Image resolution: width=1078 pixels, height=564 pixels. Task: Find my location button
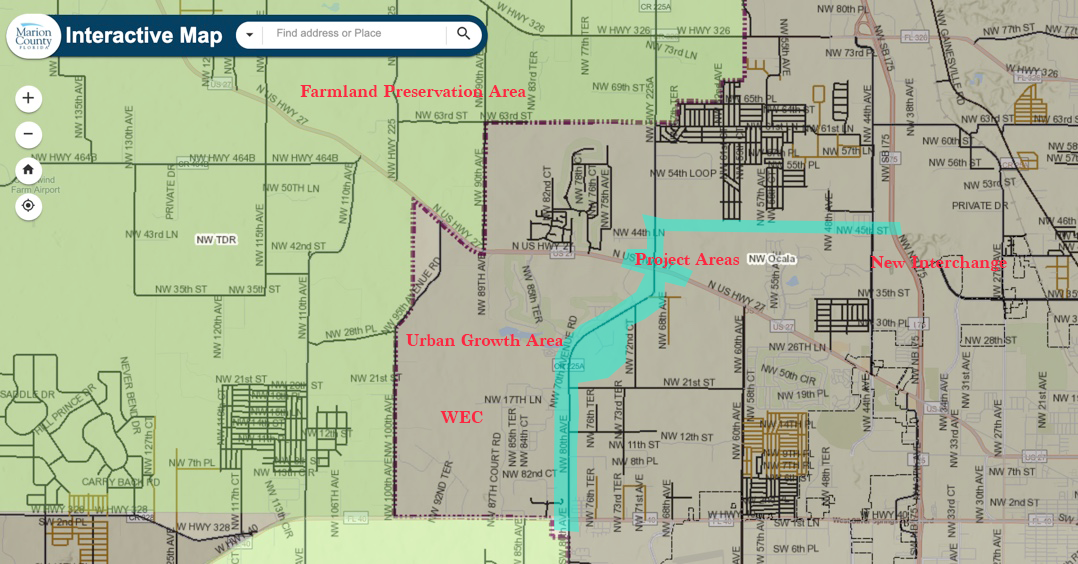coord(28,206)
